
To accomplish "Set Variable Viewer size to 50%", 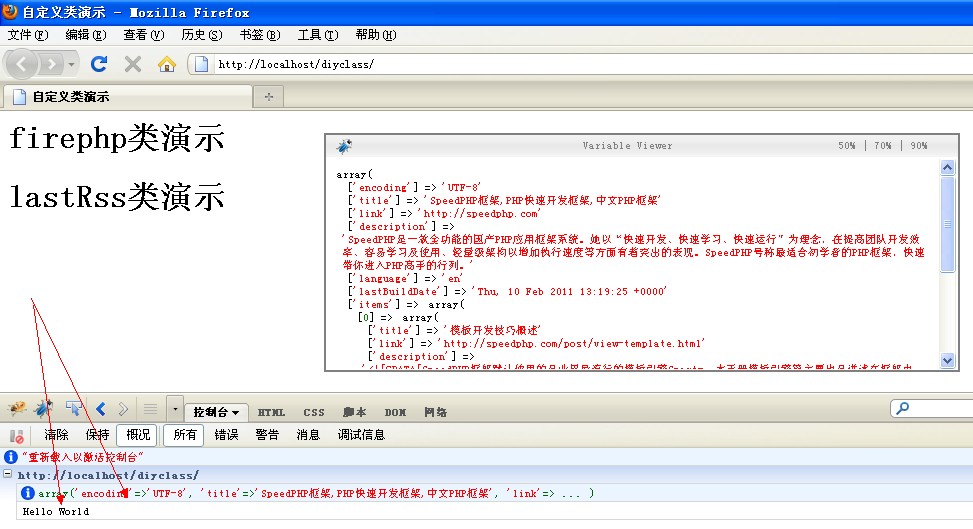I will coord(846,145).
